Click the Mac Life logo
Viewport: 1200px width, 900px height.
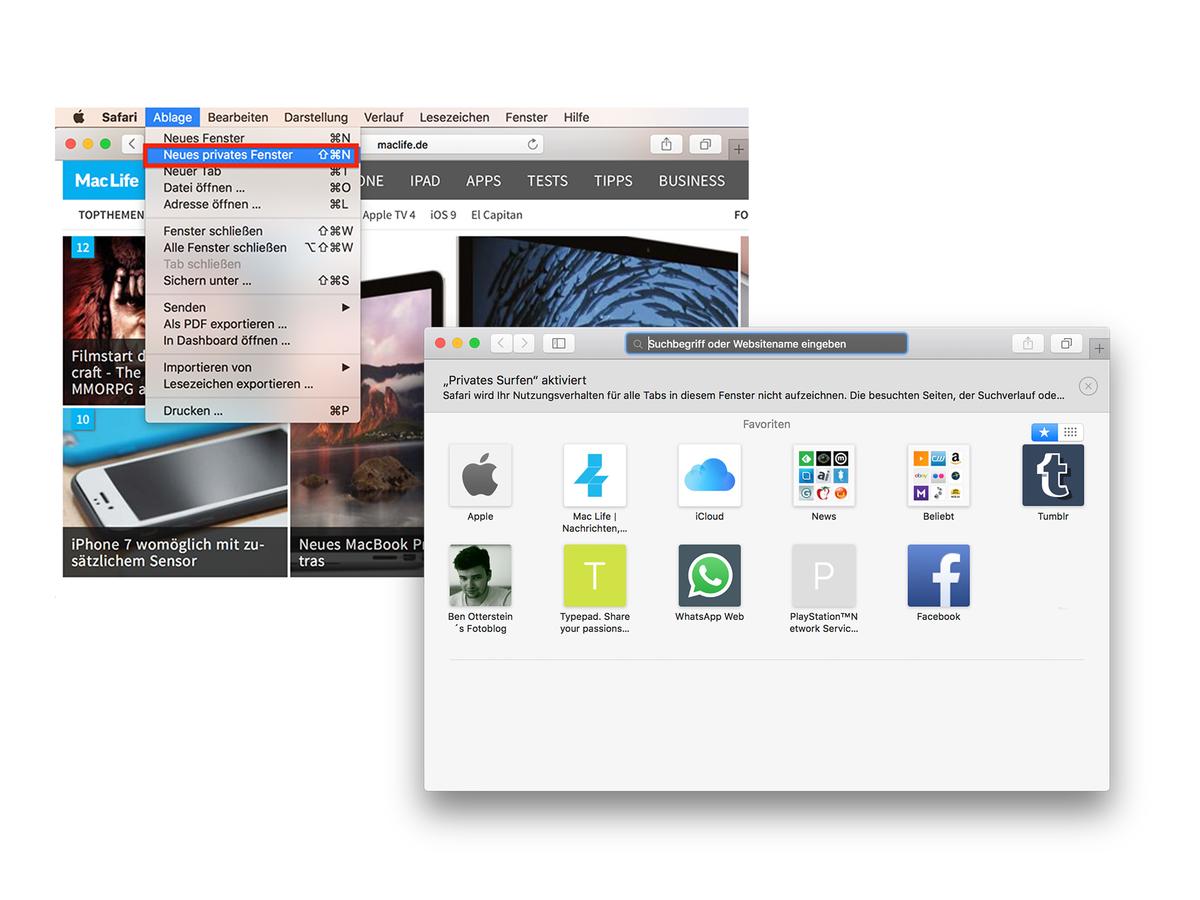tap(107, 180)
